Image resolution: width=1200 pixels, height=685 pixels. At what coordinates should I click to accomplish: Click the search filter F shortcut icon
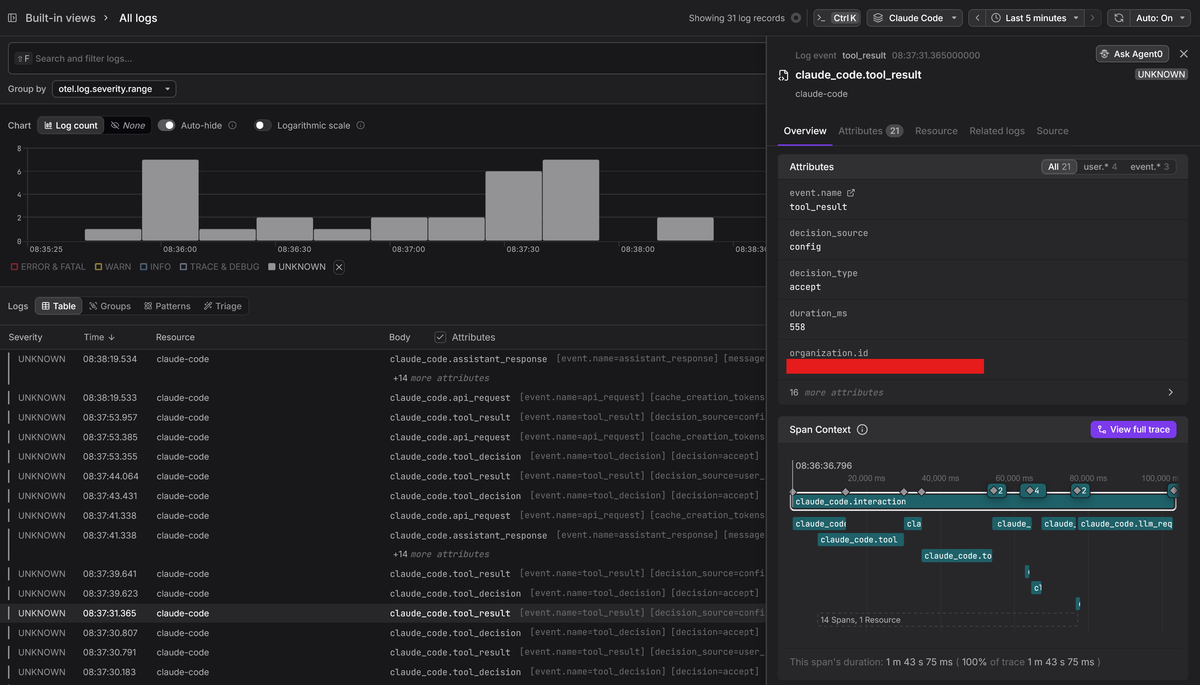click(23, 59)
